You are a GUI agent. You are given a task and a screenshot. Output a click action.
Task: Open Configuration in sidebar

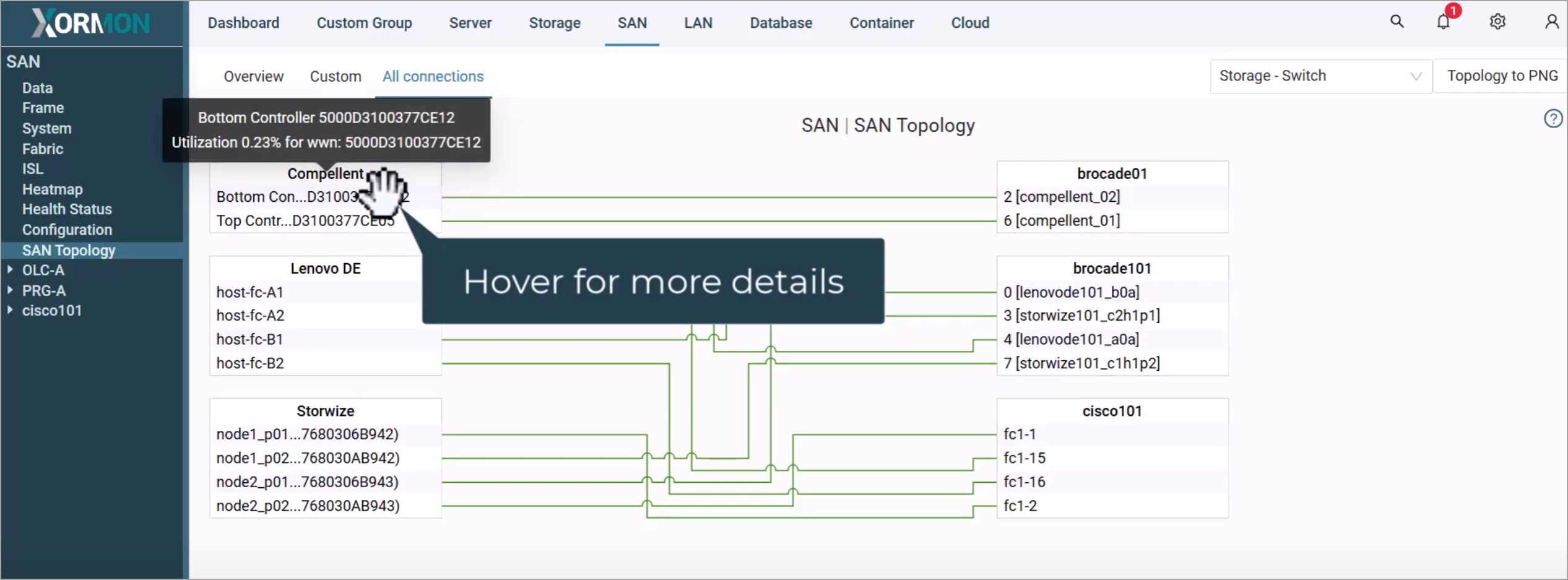[x=67, y=230]
